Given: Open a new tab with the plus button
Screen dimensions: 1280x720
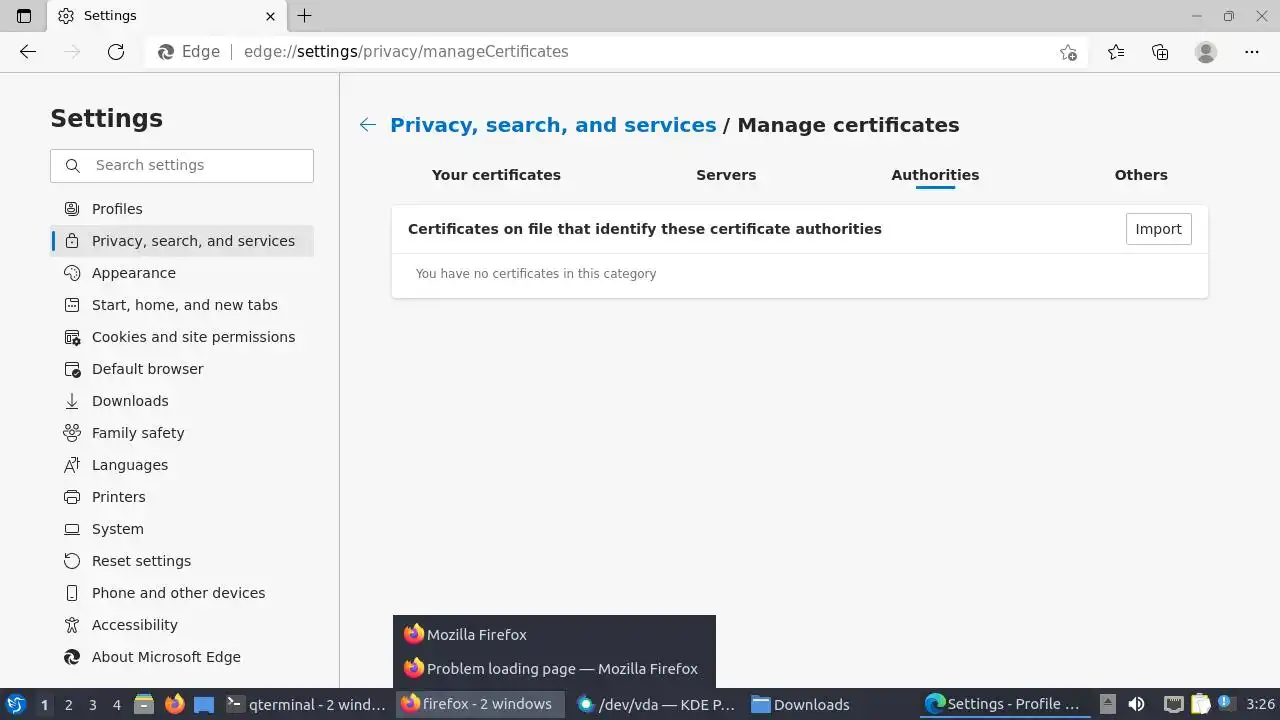Looking at the screenshot, I should tap(305, 16).
